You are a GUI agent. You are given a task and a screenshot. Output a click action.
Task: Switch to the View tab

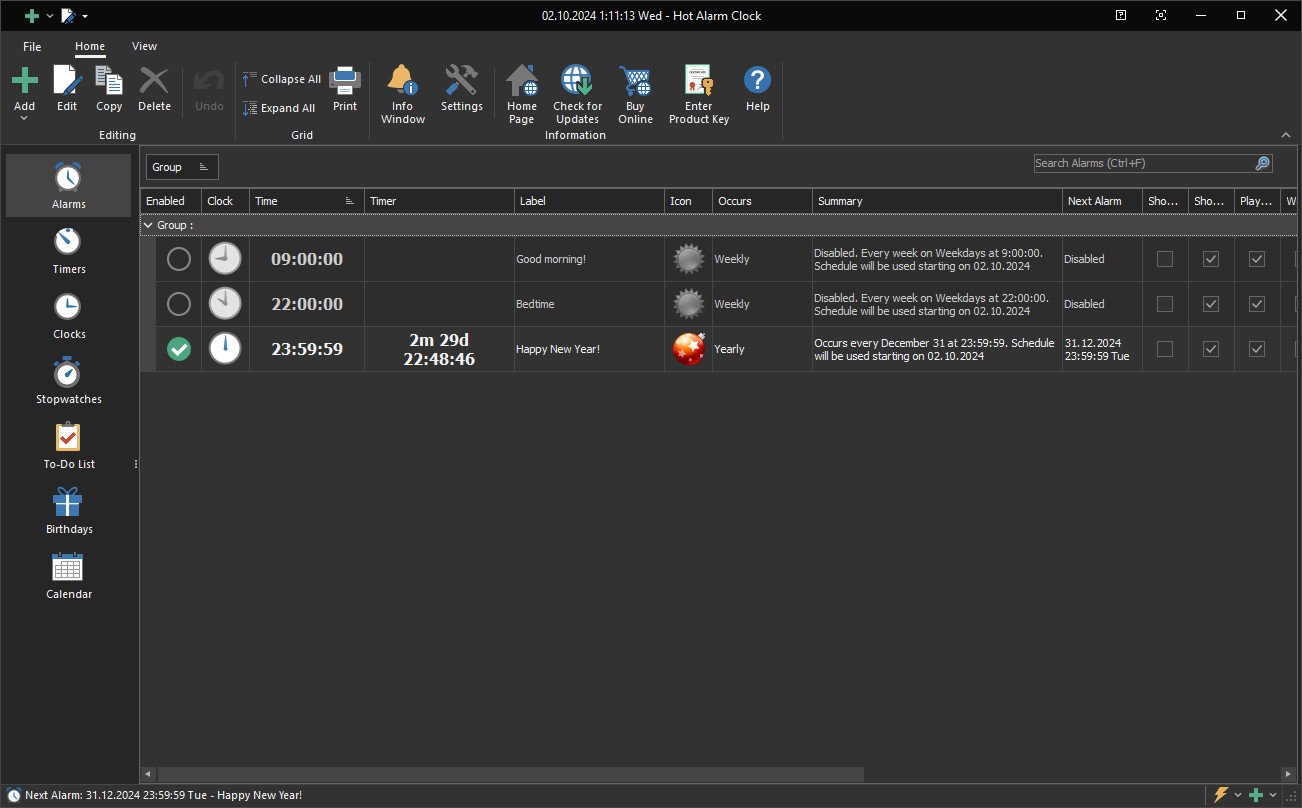(144, 46)
